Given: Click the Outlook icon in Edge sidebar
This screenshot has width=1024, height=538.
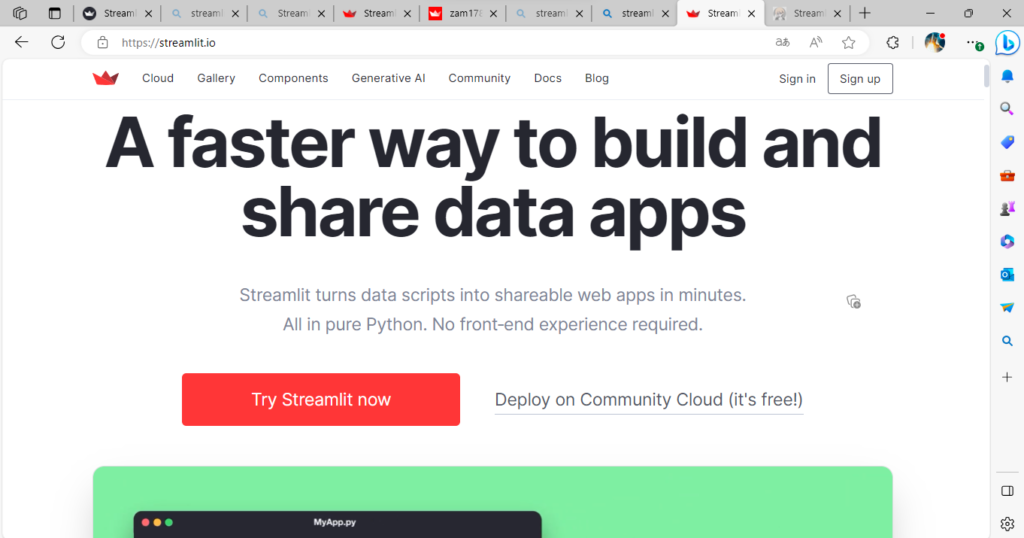Looking at the screenshot, I should coord(1007,274).
